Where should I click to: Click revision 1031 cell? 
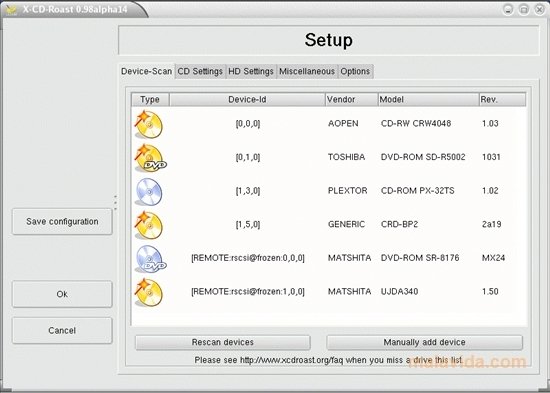click(491, 157)
